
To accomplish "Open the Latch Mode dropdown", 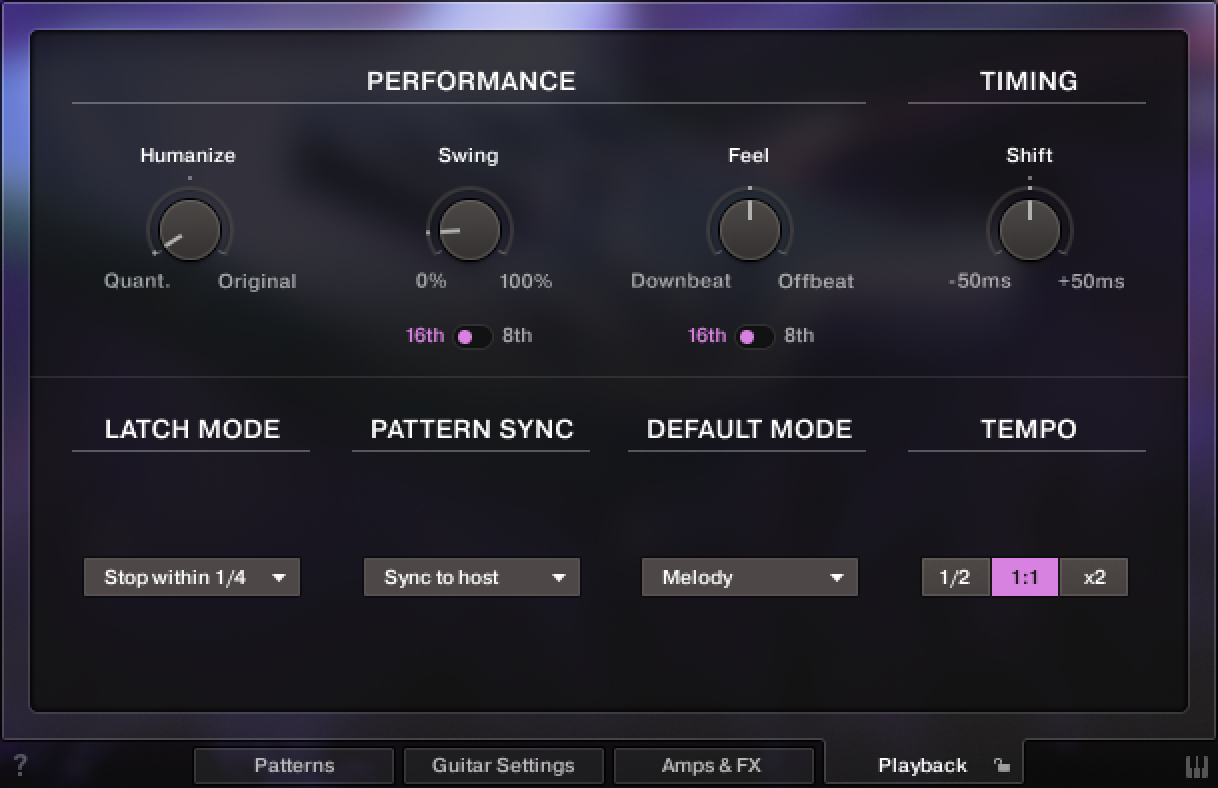I will pos(192,577).
